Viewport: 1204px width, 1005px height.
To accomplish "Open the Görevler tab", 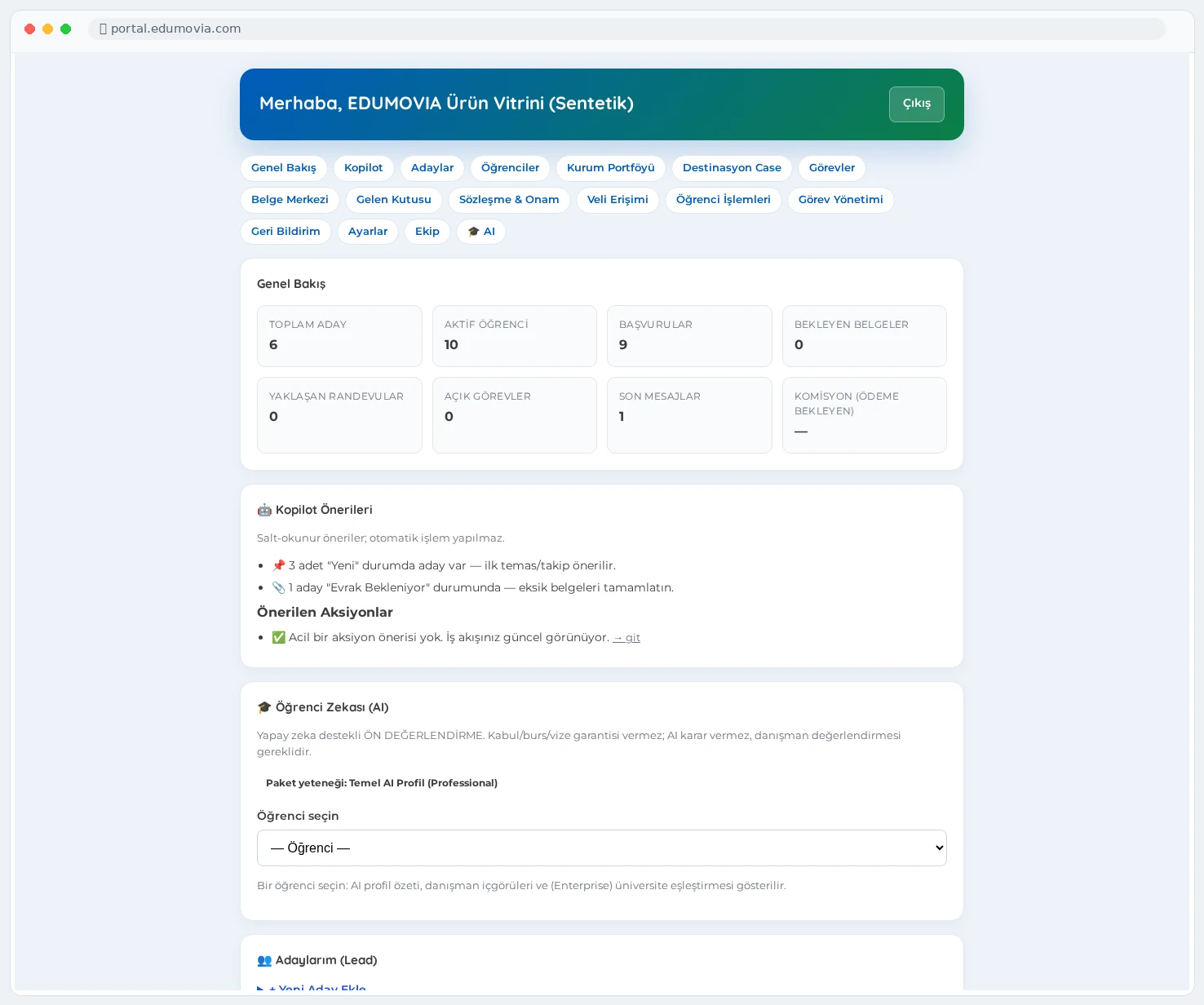I will [831, 168].
